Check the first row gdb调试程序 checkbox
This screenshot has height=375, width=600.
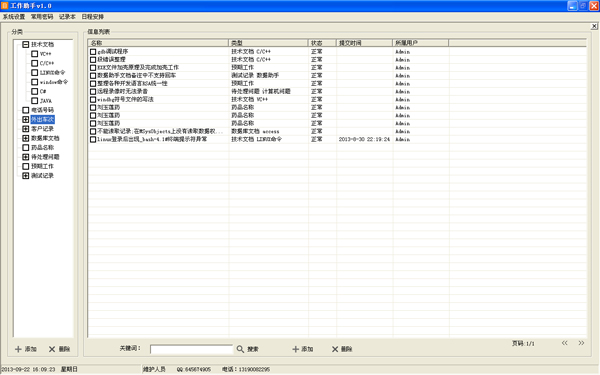coord(93,52)
